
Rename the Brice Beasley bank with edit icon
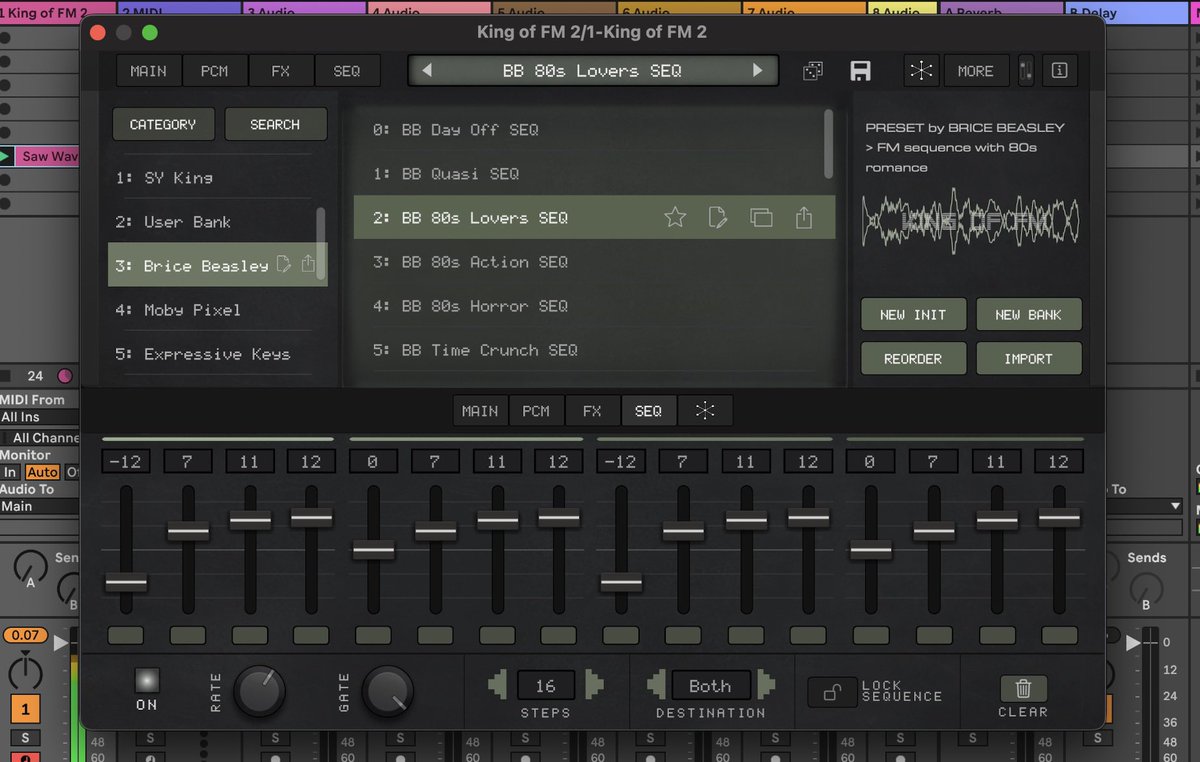click(x=284, y=264)
